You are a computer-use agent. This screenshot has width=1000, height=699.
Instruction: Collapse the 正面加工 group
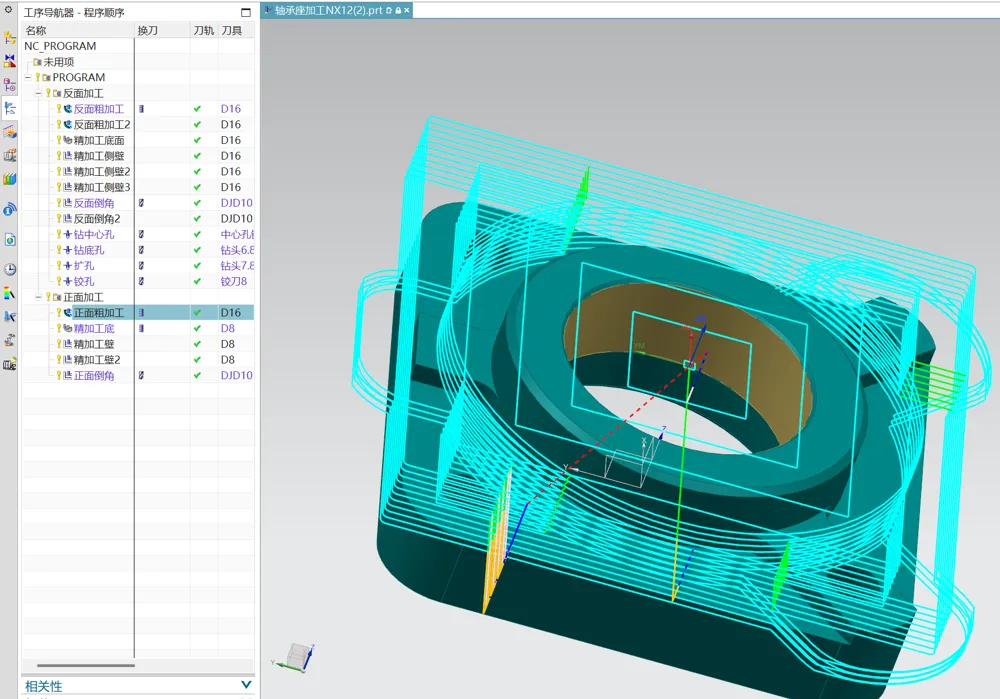pyautogui.click(x=38, y=297)
